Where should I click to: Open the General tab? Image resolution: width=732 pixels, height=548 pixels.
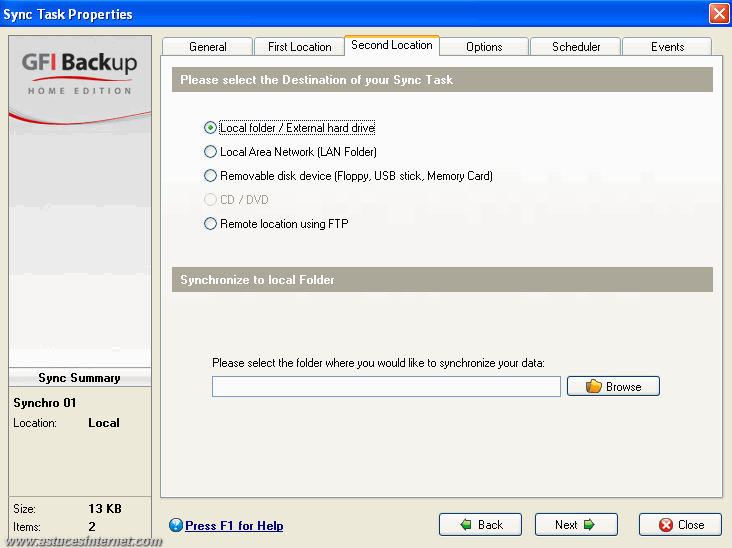pyautogui.click(x=207, y=47)
